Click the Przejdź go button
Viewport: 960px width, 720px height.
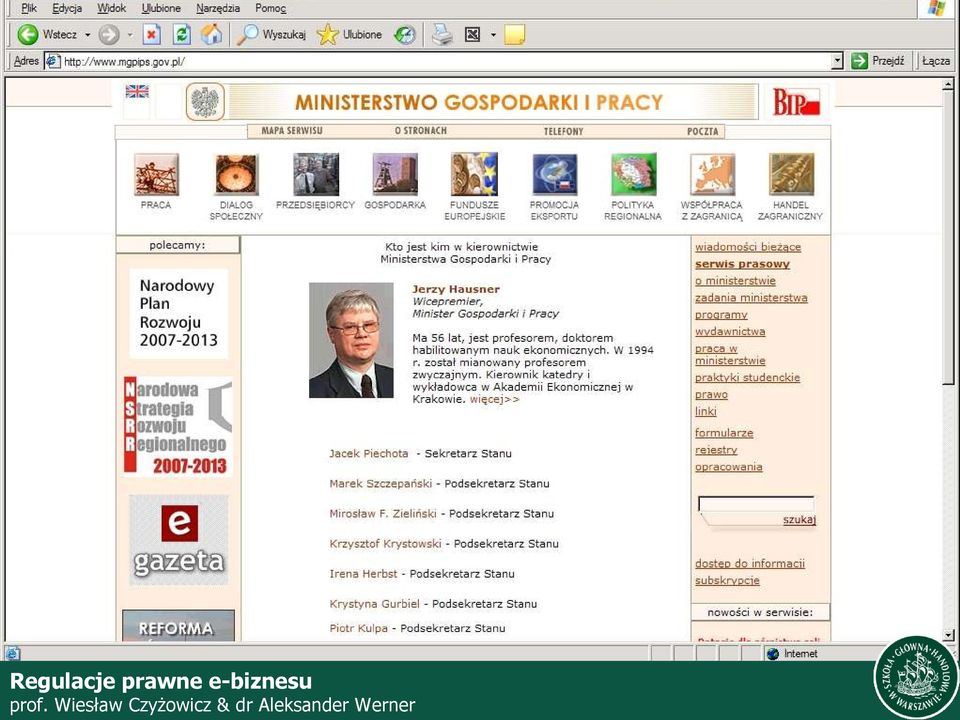[878, 61]
